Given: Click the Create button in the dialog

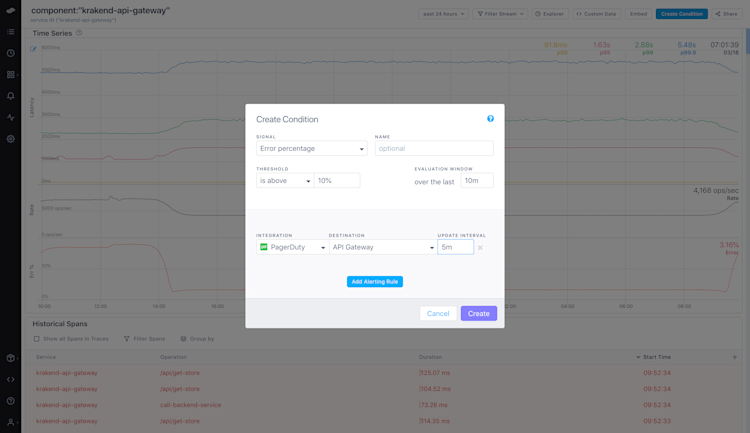Looking at the screenshot, I should [478, 313].
